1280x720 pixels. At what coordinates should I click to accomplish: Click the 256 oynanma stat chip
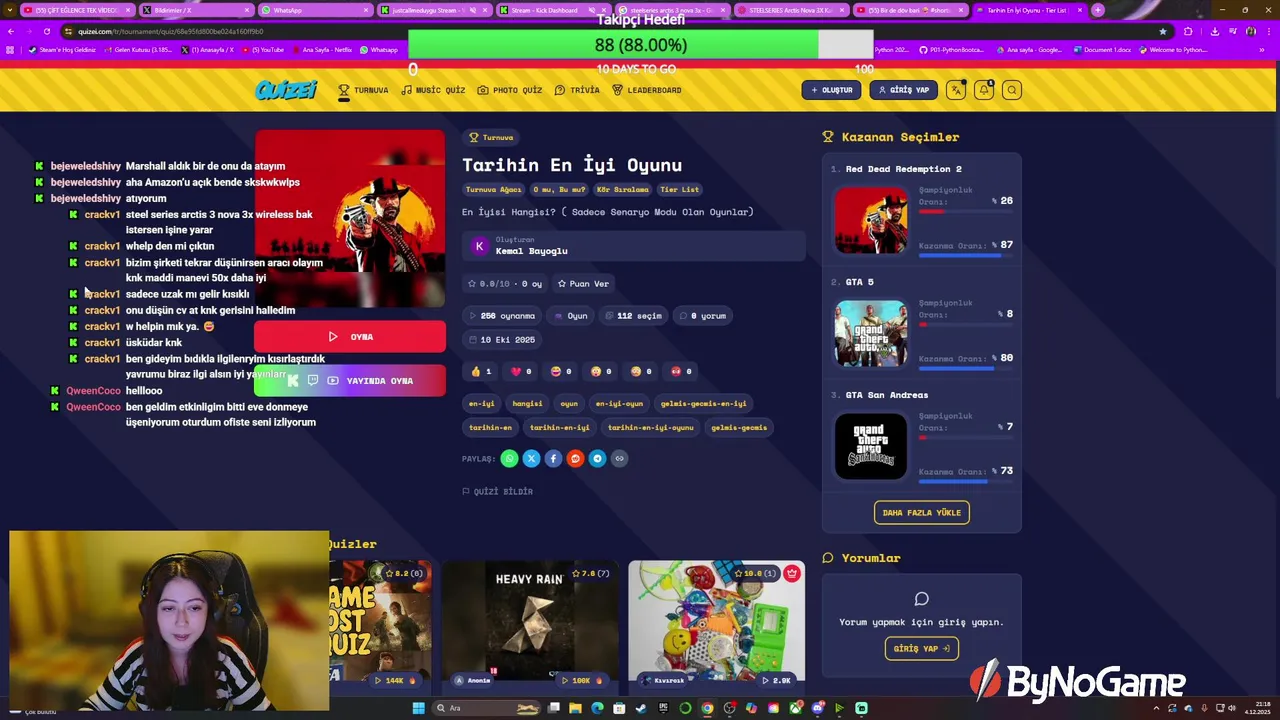point(503,316)
